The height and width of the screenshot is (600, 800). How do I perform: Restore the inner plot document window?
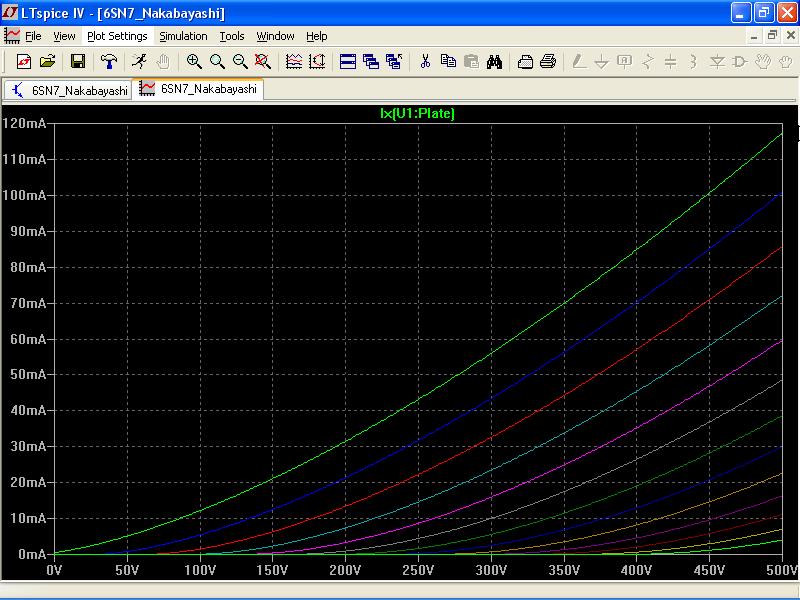pyautogui.click(x=772, y=36)
